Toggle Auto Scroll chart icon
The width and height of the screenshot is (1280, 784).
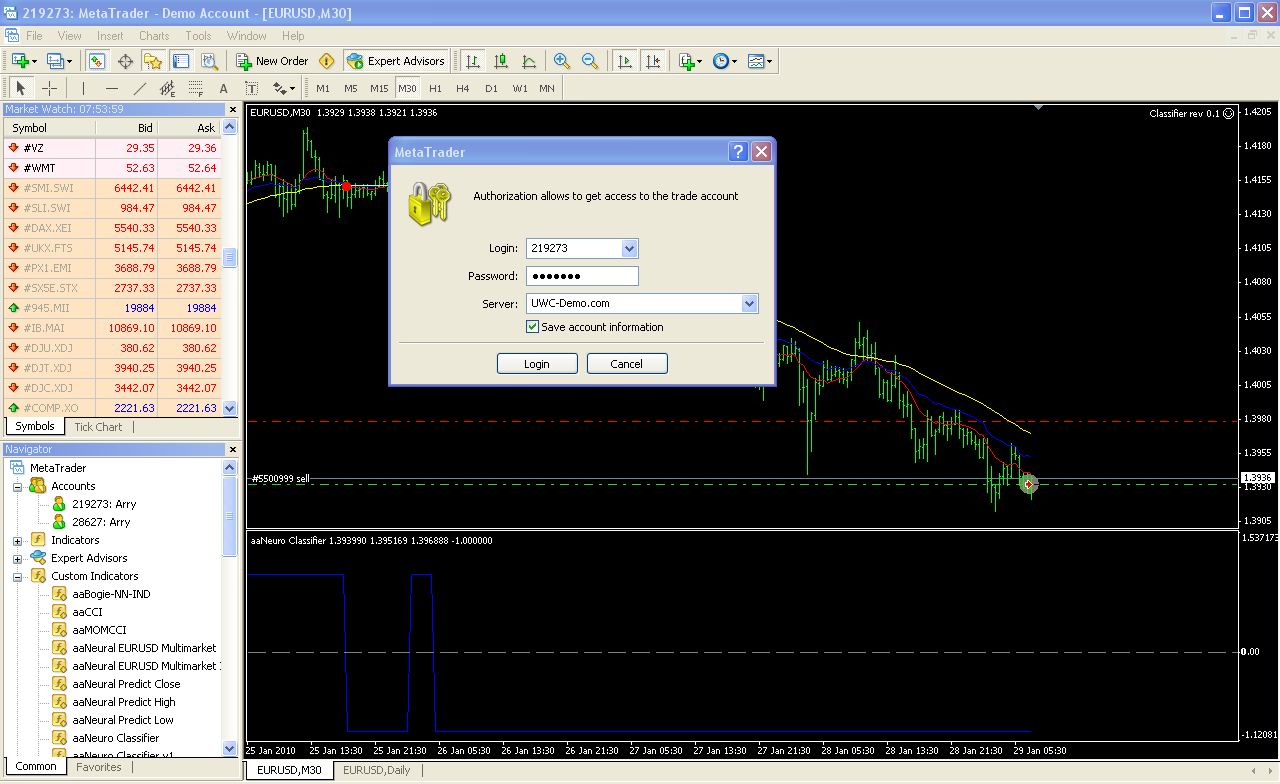pyautogui.click(x=625, y=61)
